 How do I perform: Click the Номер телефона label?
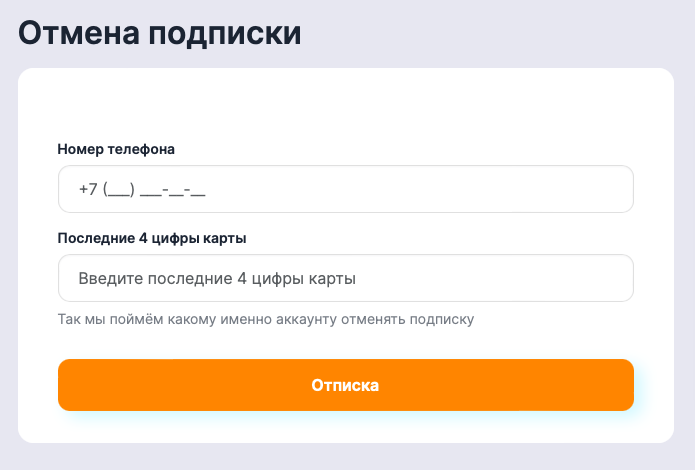pos(116,149)
